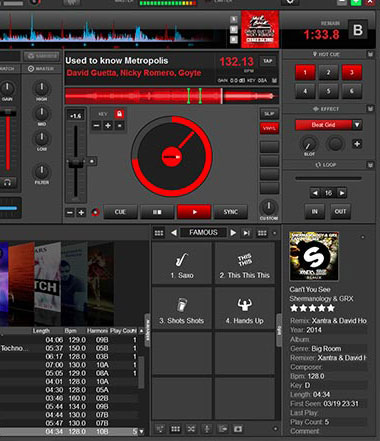Click the five-star track rating

312,308
